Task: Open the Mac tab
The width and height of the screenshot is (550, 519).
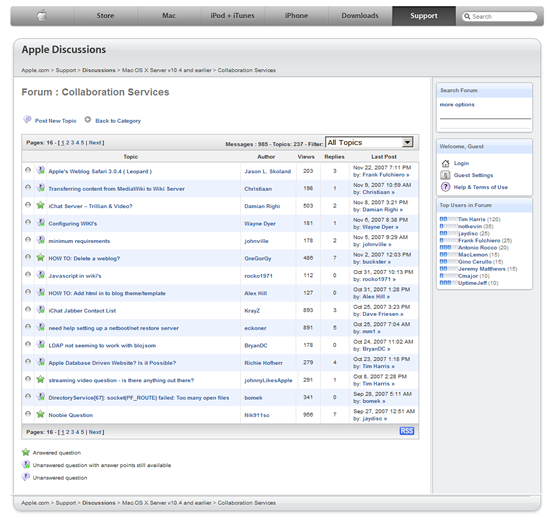Action: click(x=169, y=16)
